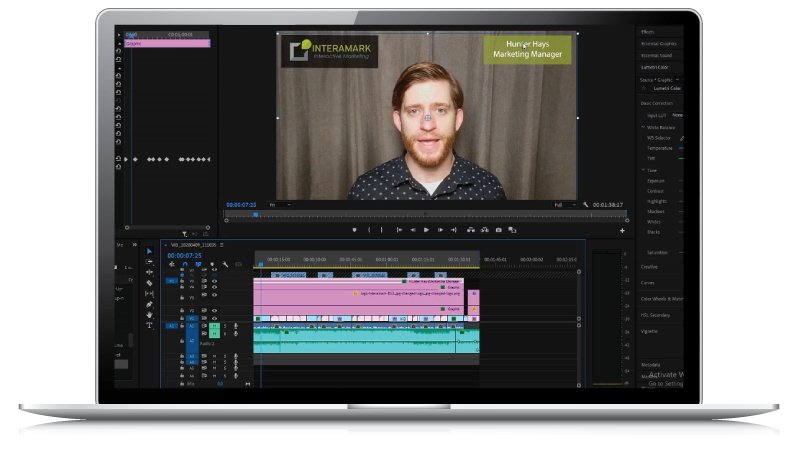Collapse the Tone section
This screenshot has width=800, height=453.
pyautogui.click(x=643, y=170)
